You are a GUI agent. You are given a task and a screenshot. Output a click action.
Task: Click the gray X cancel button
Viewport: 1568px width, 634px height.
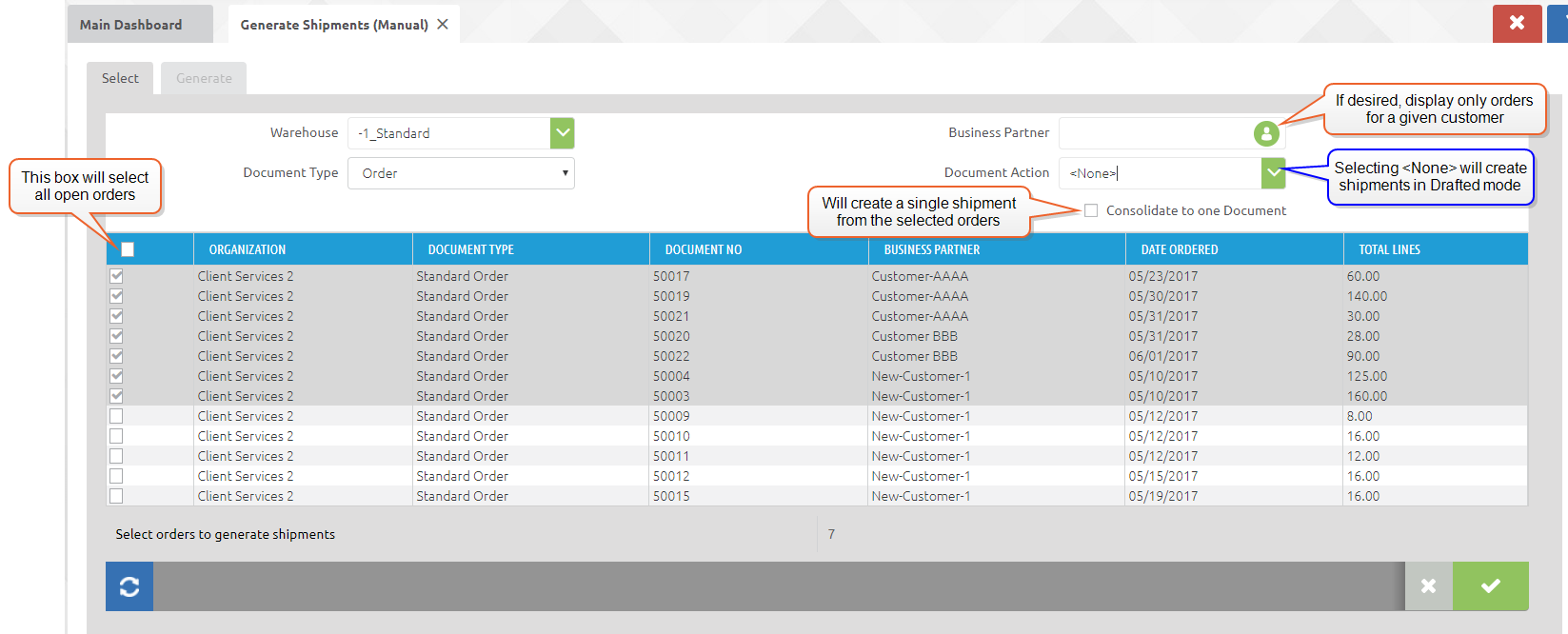click(1428, 586)
